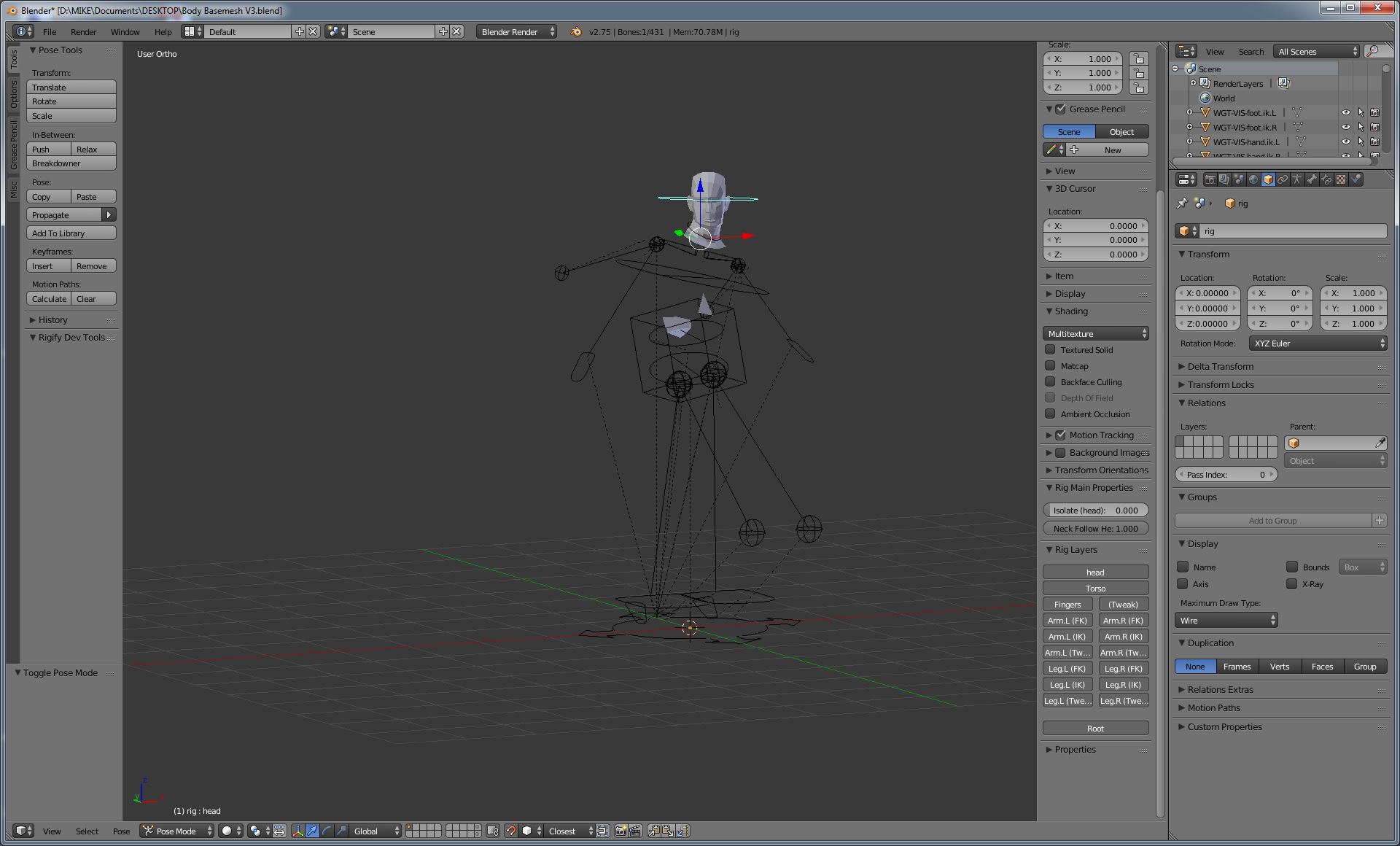Click the Blender logo icon in info header
The image size is (1400, 846).
coord(576,31)
